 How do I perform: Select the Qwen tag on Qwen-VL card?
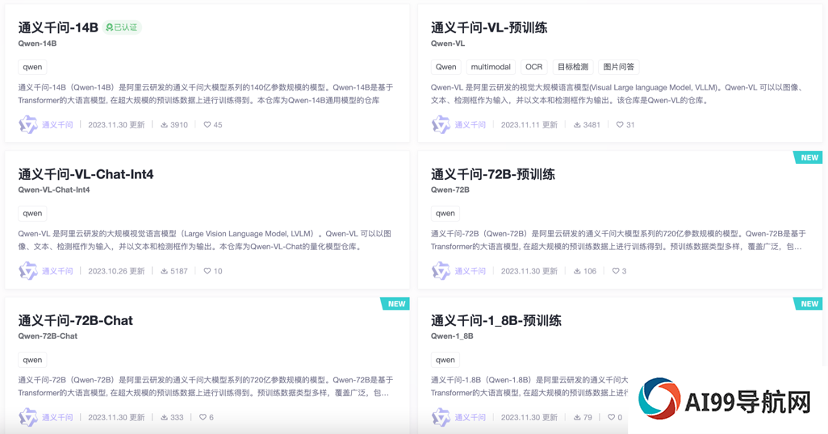[x=446, y=67]
